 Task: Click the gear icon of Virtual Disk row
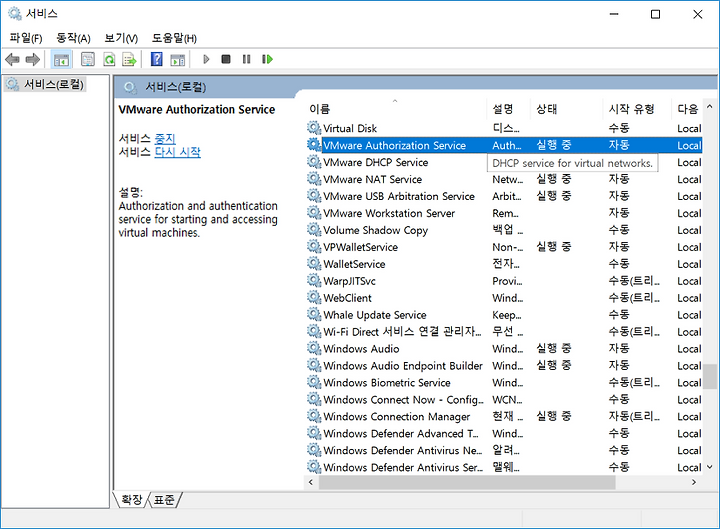[314, 128]
